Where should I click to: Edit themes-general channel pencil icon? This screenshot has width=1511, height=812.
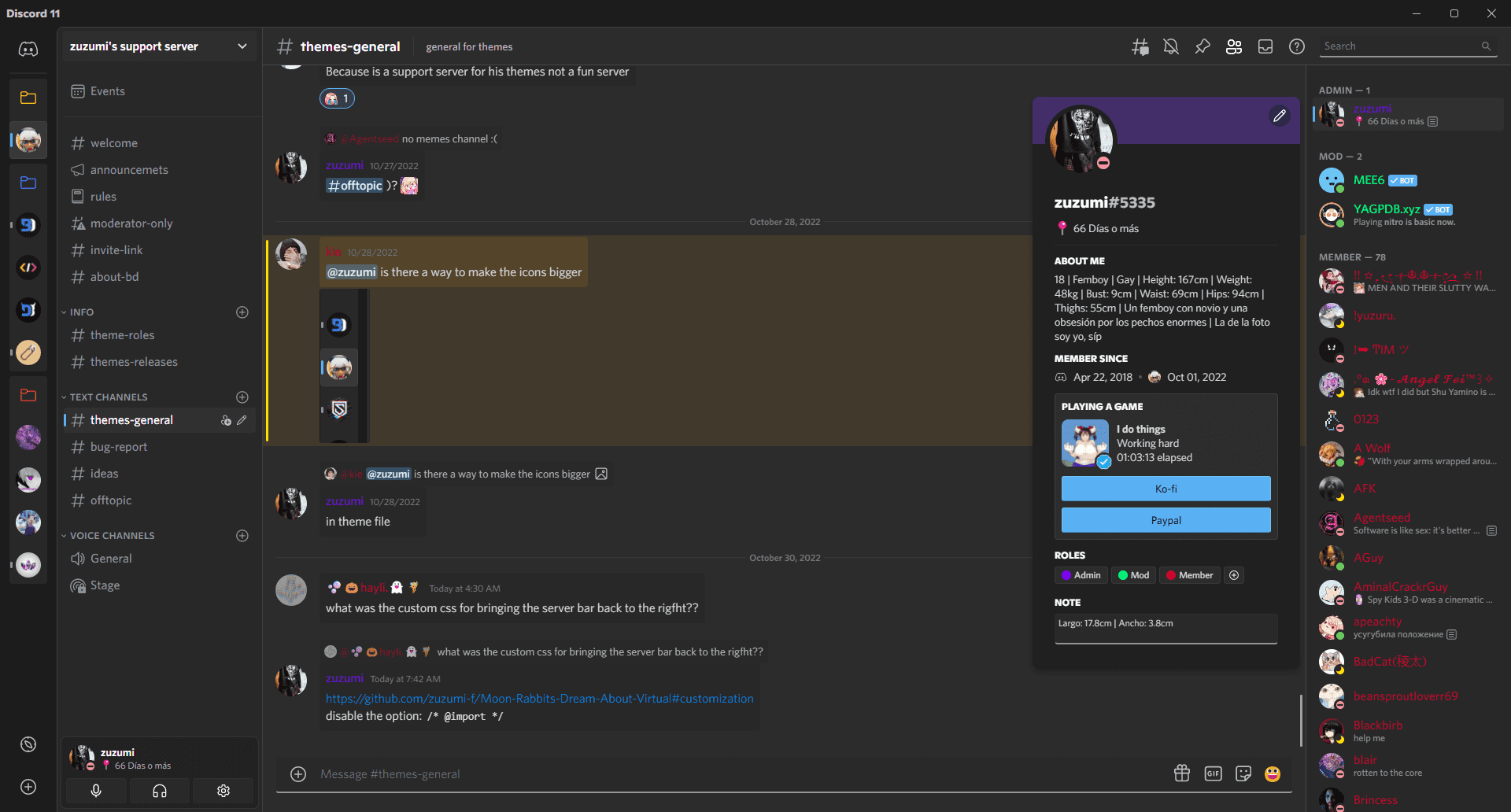tap(242, 420)
